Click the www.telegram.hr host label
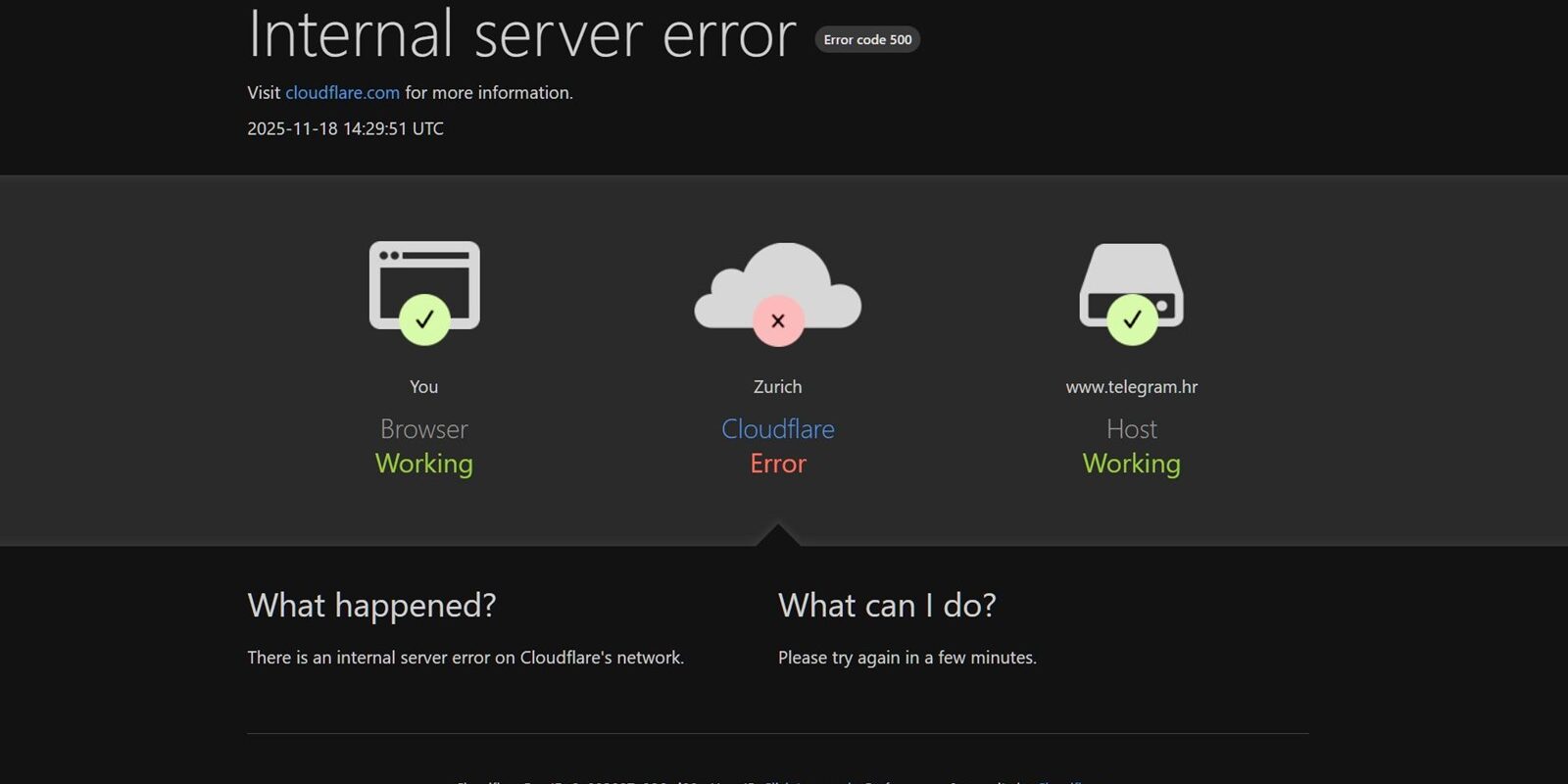The image size is (1568, 784). tap(1132, 387)
